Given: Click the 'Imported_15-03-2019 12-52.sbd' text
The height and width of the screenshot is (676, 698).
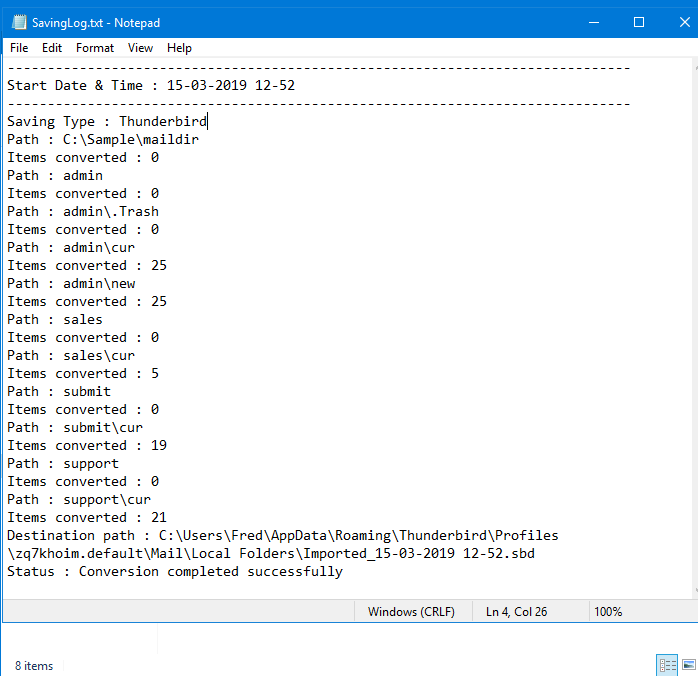Looking at the screenshot, I should 419,554.
